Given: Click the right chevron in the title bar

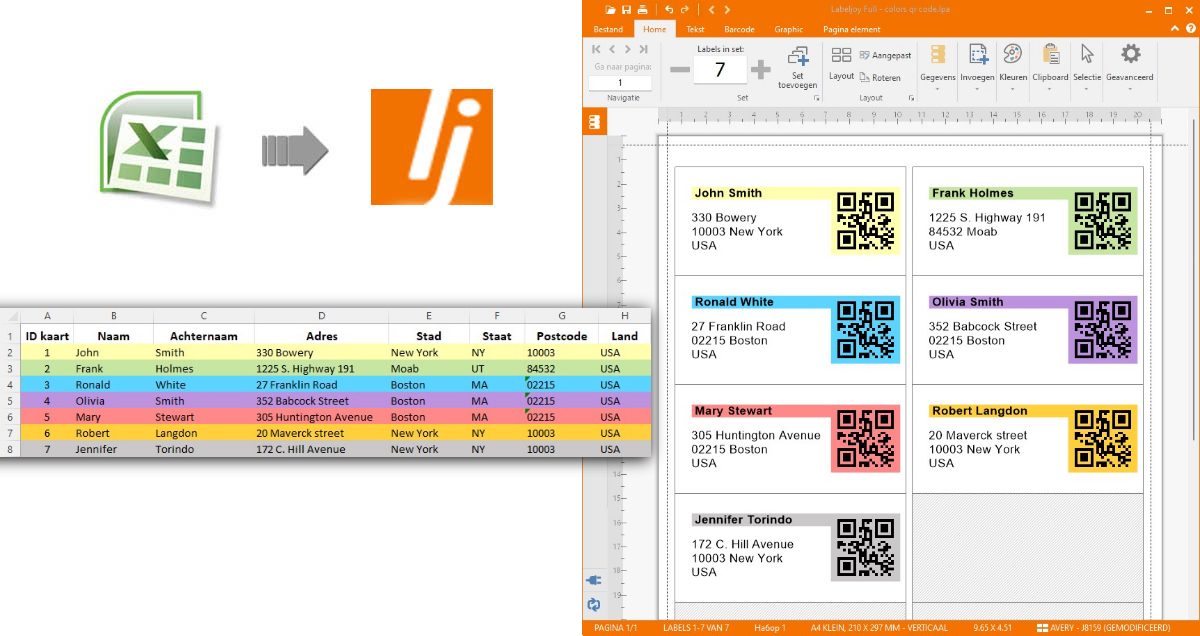Looking at the screenshot, I should (x=727, y=9).
